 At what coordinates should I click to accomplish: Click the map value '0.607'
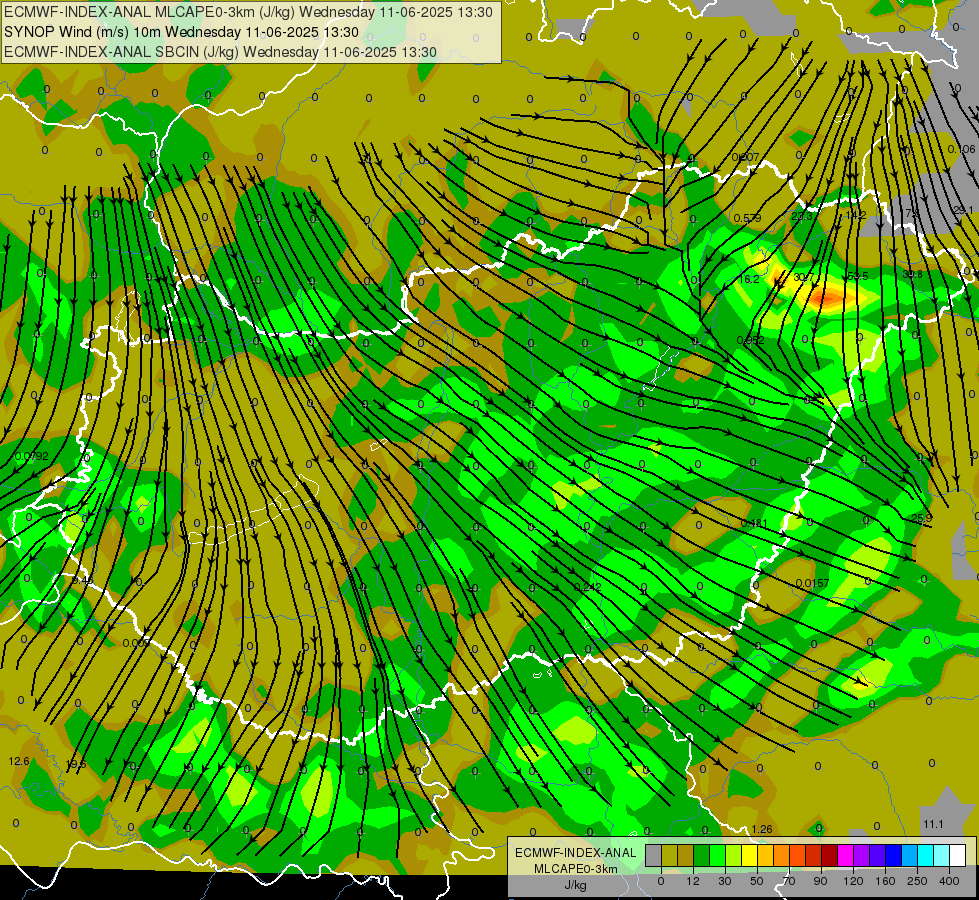pyautogui.click(x=745, y=157)
